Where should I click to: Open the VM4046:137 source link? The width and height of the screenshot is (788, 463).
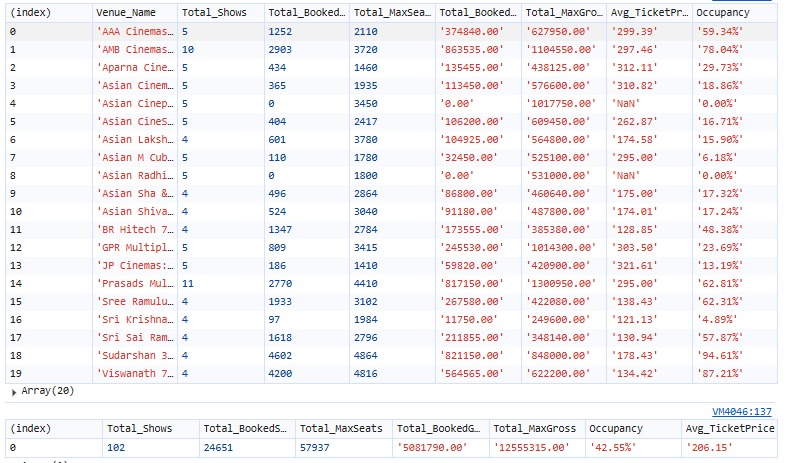pyautogui.click(x=742, y=412)
